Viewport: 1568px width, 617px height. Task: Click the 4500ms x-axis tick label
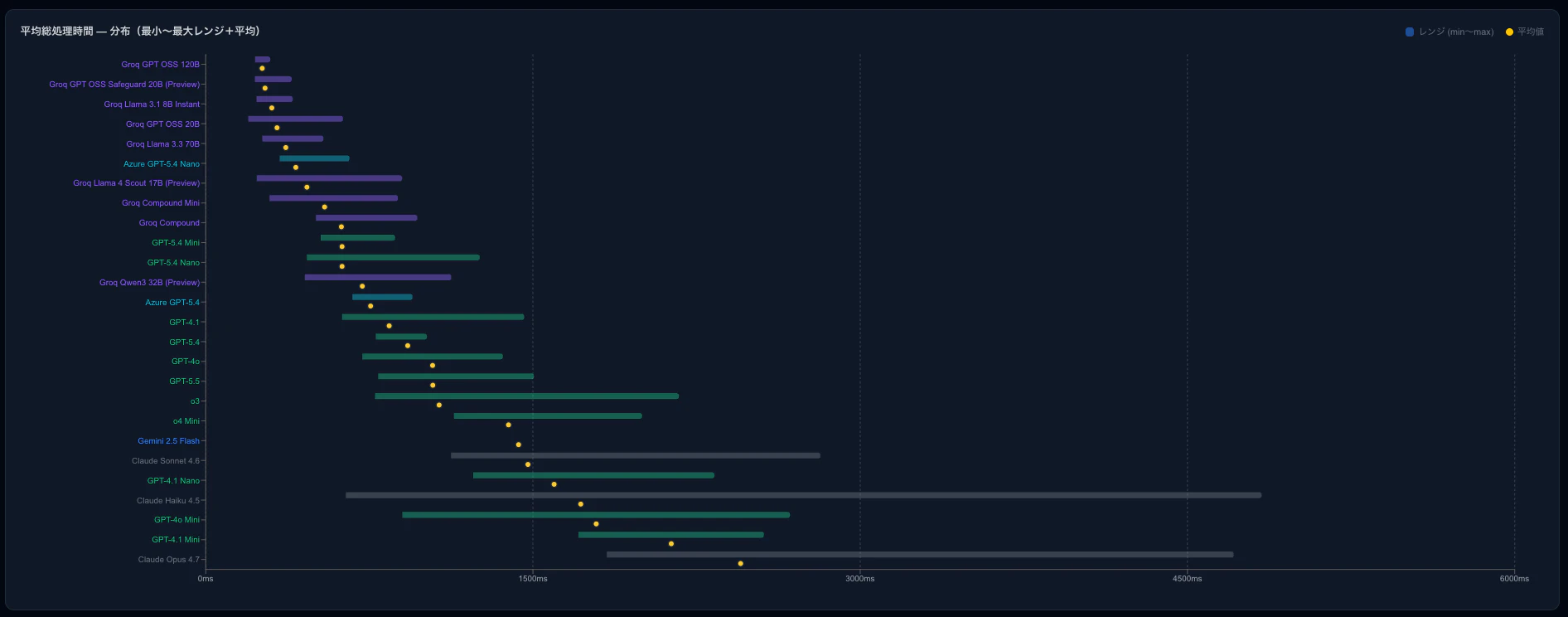[x=1188, y=579]
